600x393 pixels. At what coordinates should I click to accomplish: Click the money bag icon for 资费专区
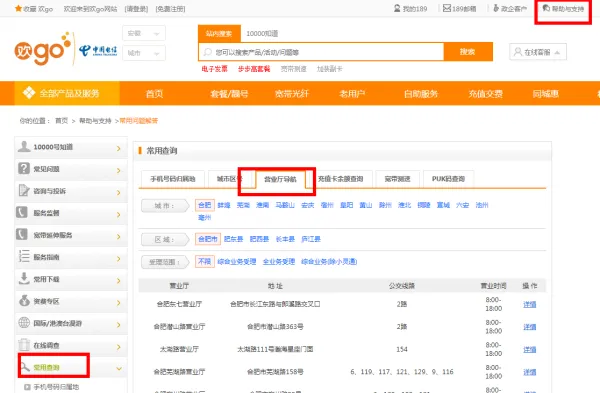pyautogui.click(x=24, y=300)
